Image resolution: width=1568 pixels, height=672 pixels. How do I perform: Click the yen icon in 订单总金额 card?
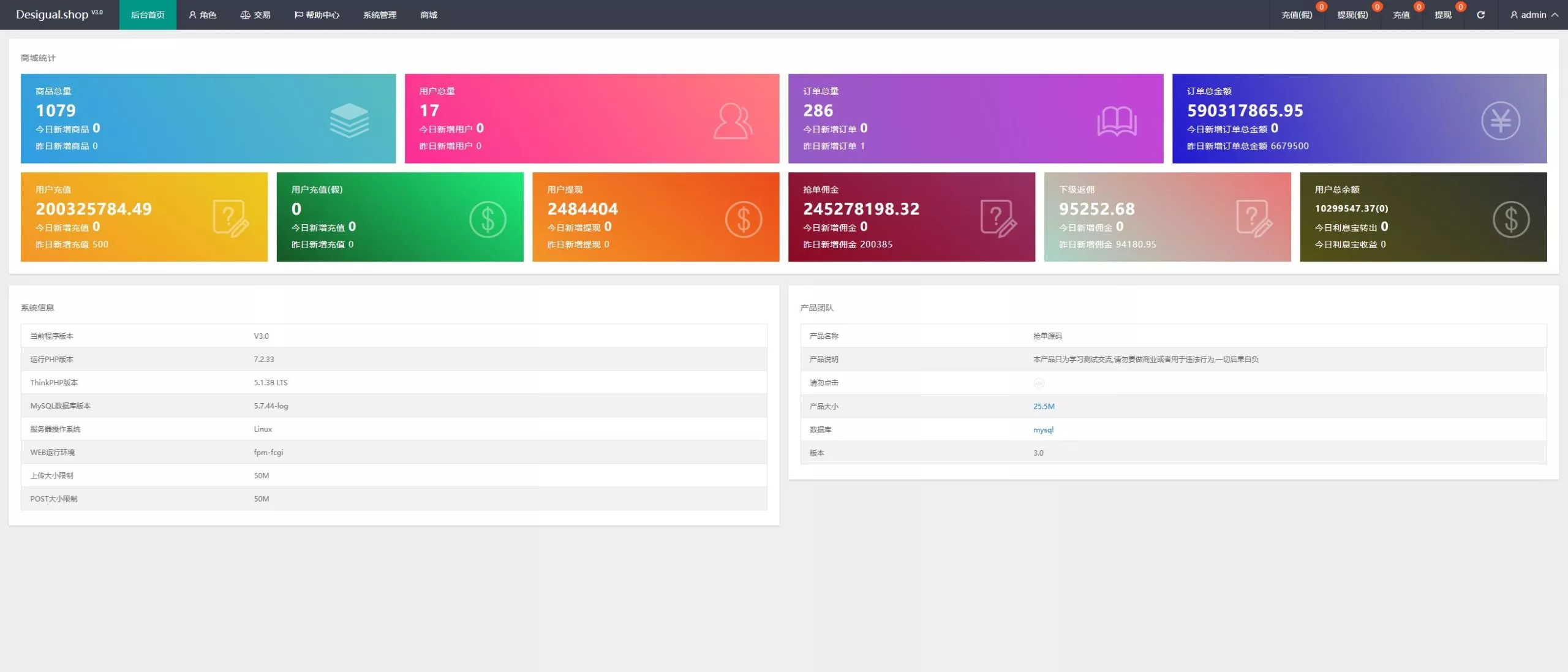pos(1500,121)
